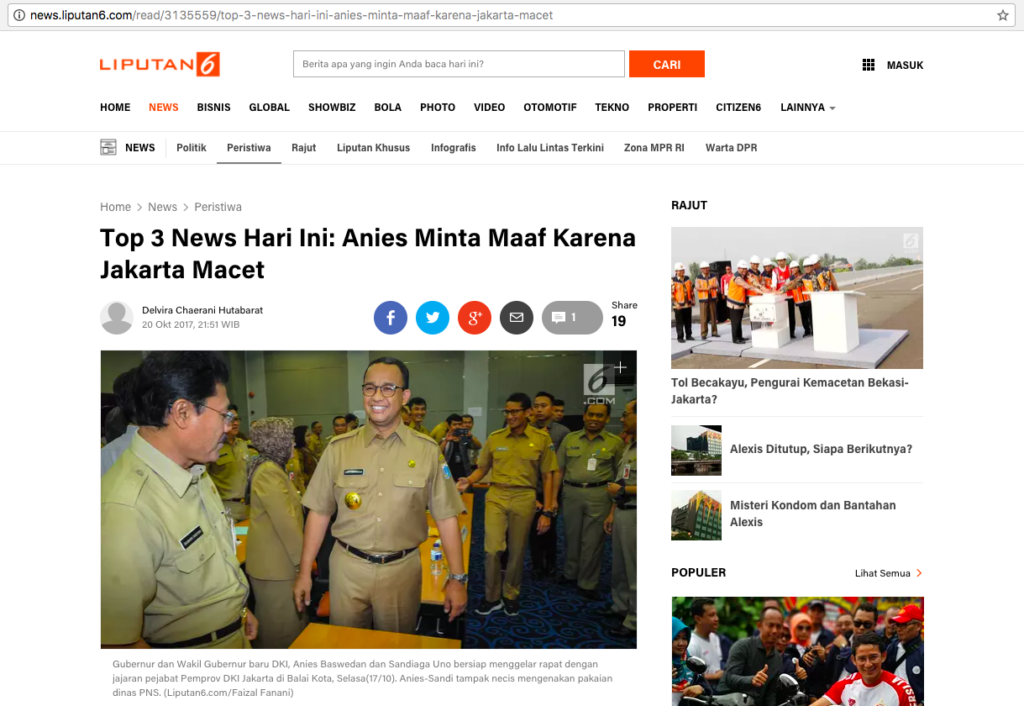1024x706 pixels.
Task: Switch to the Politik sub-tab
Action: click(191, 147)
